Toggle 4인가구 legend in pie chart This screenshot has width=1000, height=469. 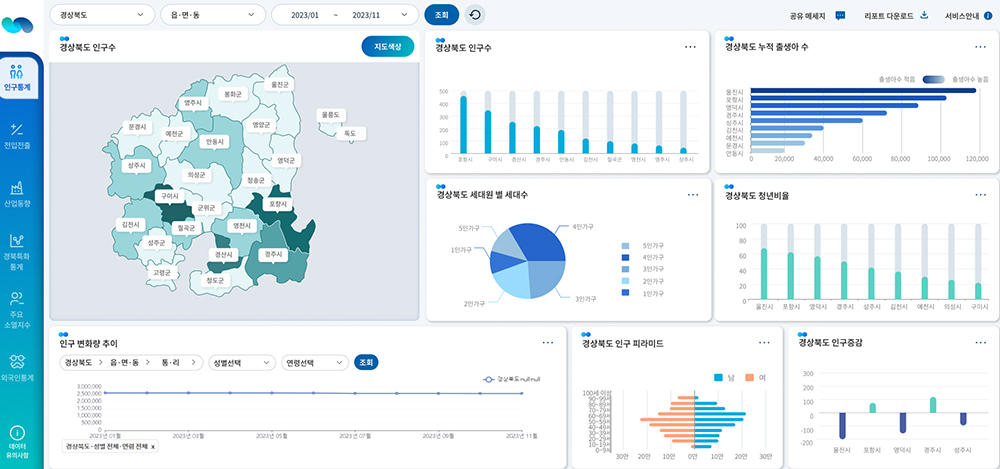625,257
